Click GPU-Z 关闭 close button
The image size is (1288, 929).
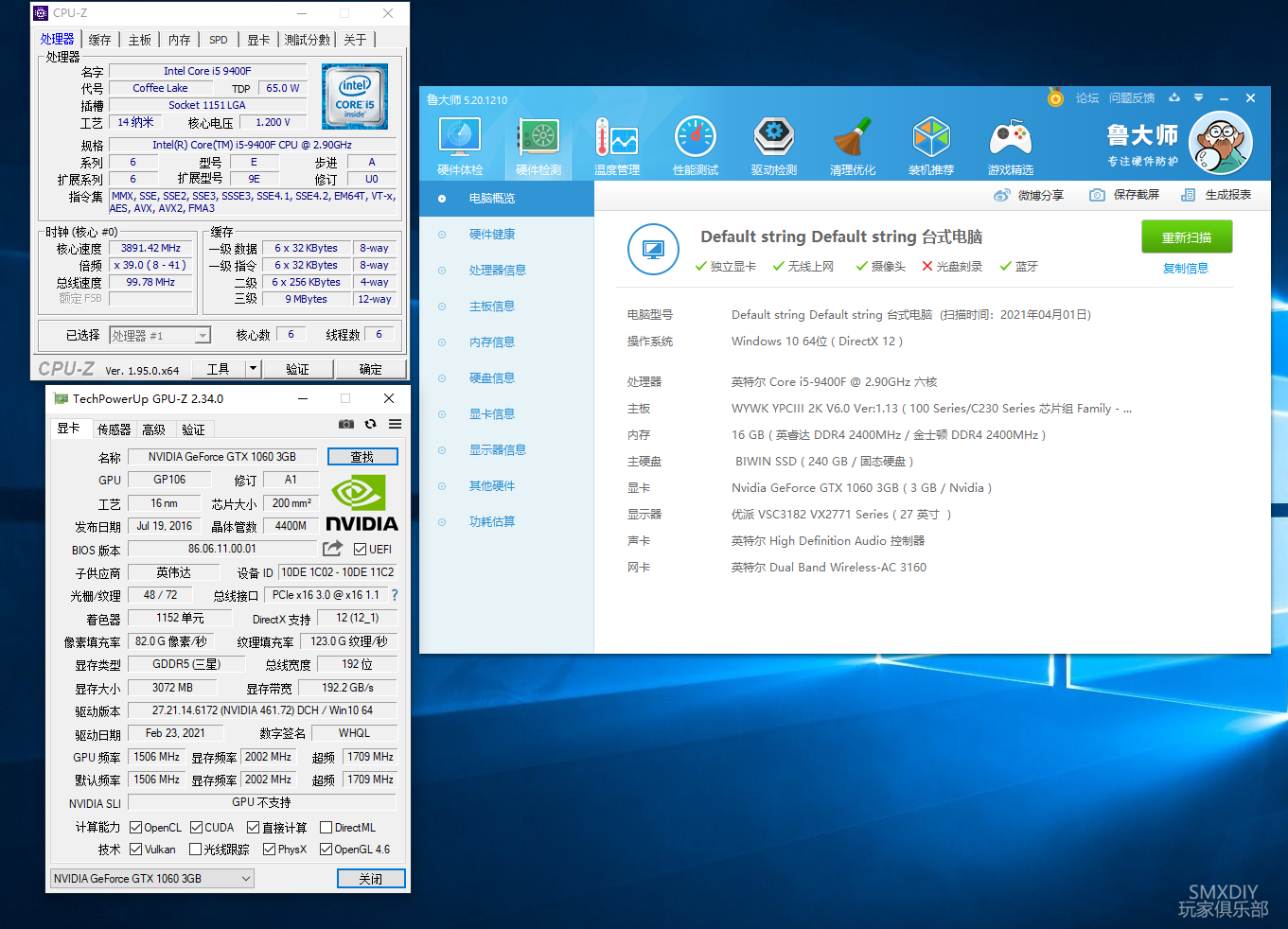(x=371, y=879)
